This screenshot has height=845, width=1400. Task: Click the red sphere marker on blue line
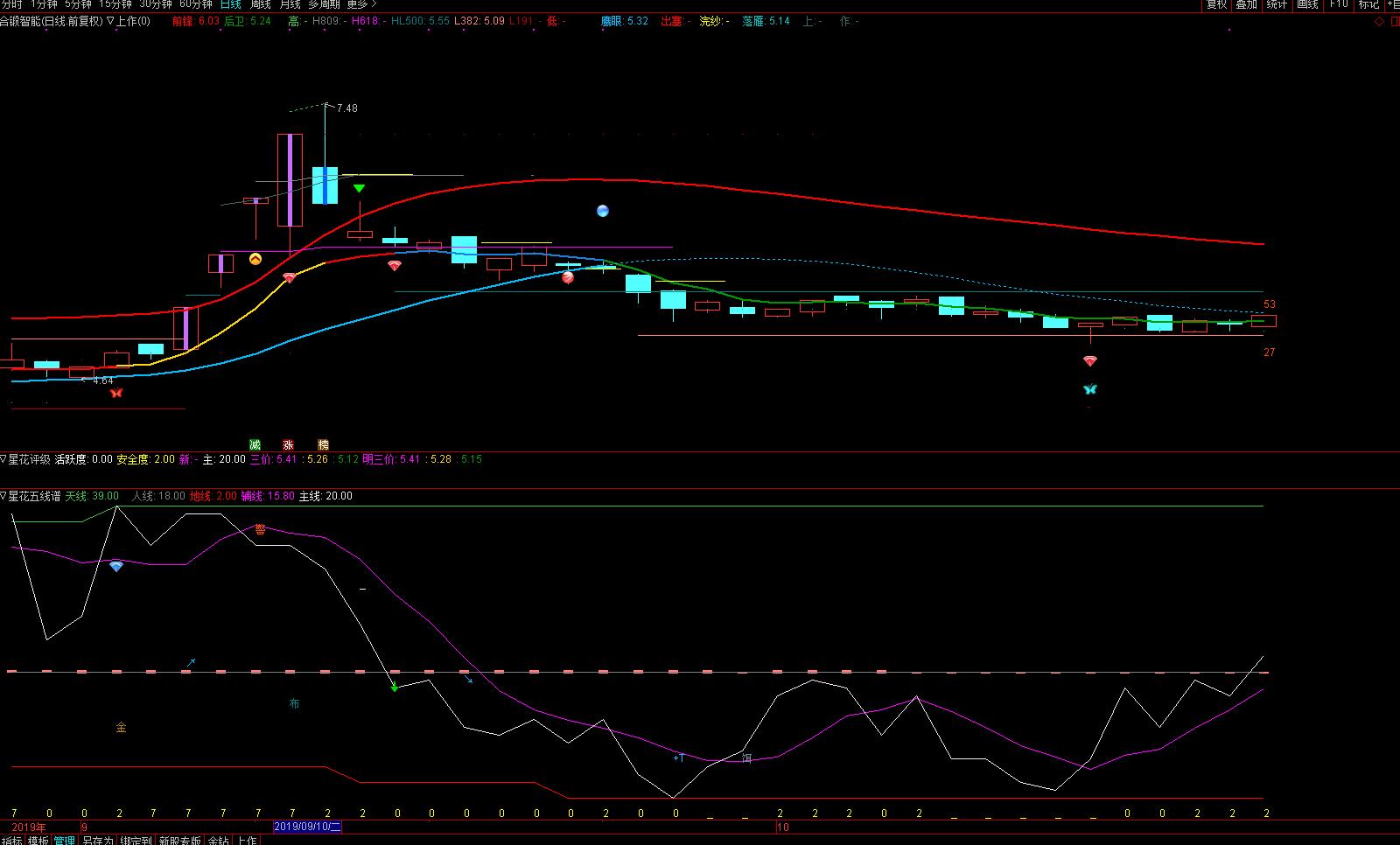click(568, 277)
